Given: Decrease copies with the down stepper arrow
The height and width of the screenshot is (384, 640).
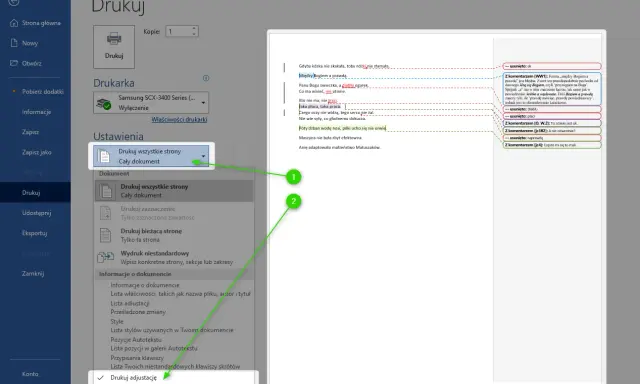Looking at the screenshot, I should tap(194, 34).
